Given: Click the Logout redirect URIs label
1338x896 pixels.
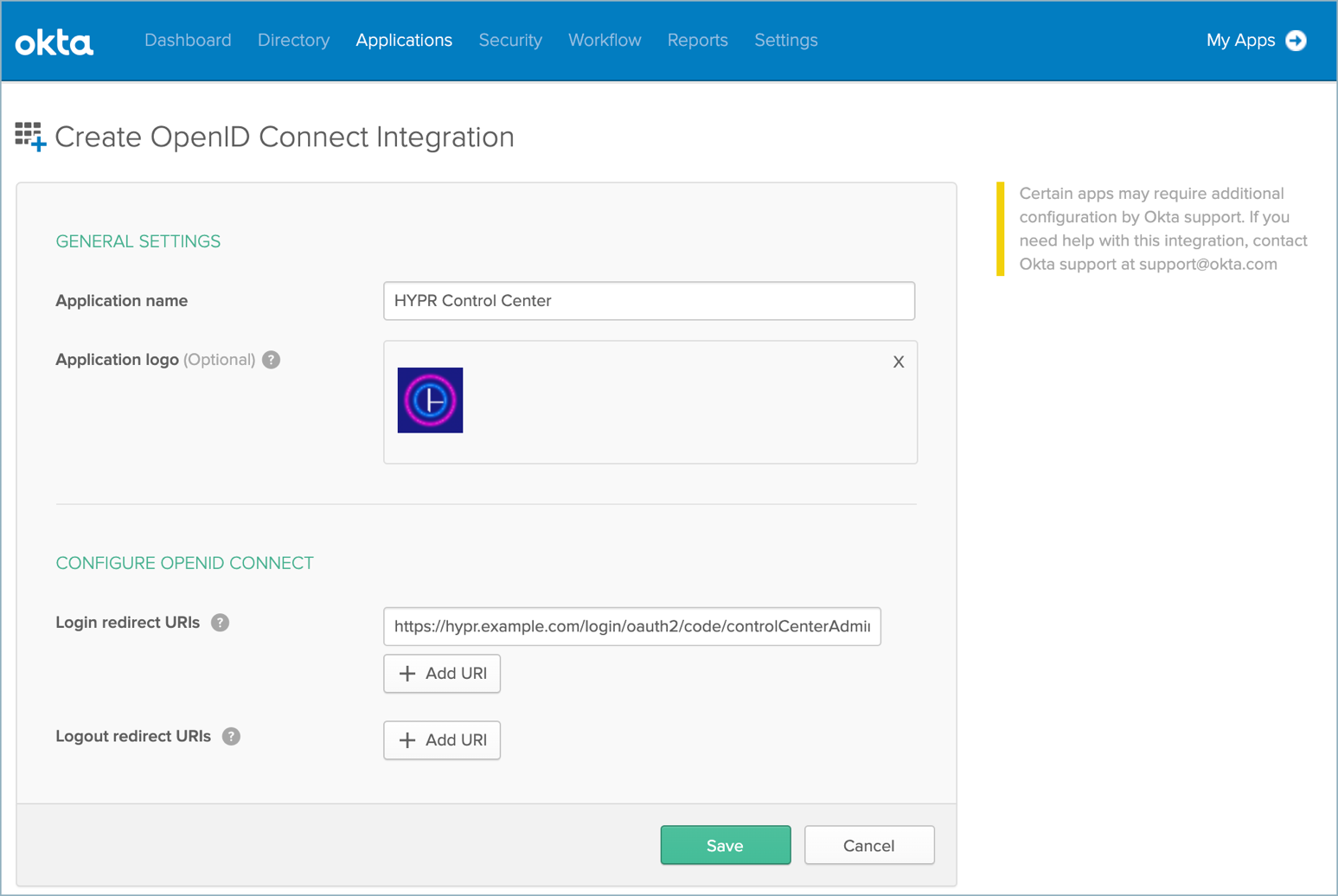Looking at the screenshot, I should [133, 736].
